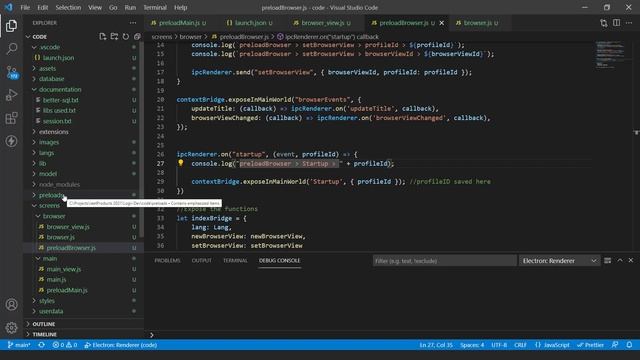Screen dimensions: 640x360
Task: Click Electron: Renderer (code) debug status
Action: 121,345
